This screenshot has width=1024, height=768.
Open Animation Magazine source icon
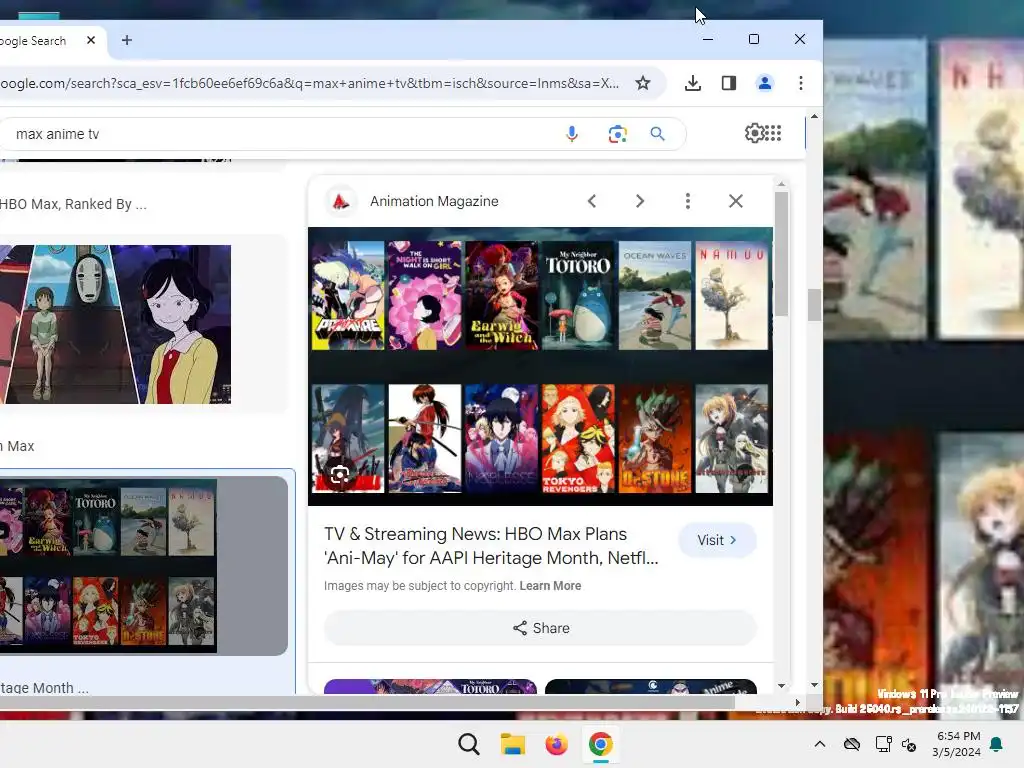340,201
